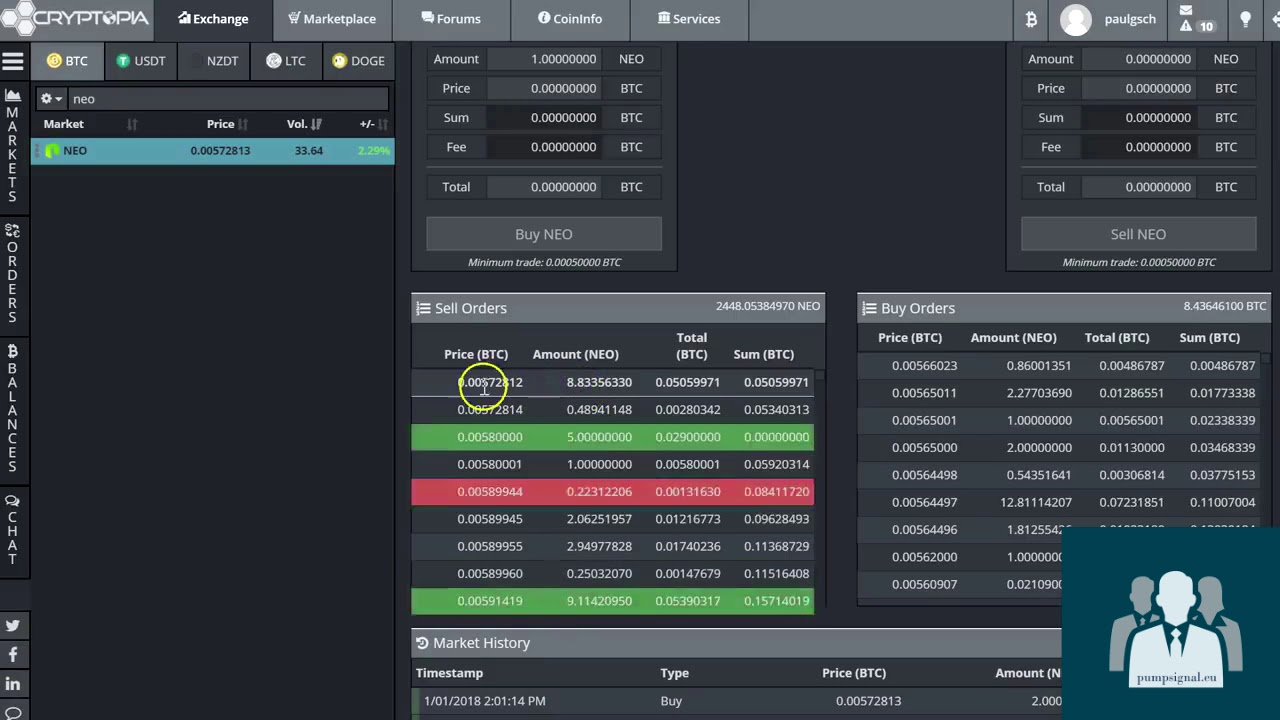This screenshot has width=1280, height=720.
Task: Click the buy orders total 8.43646100 BTC
Action: coord(1225,306)
